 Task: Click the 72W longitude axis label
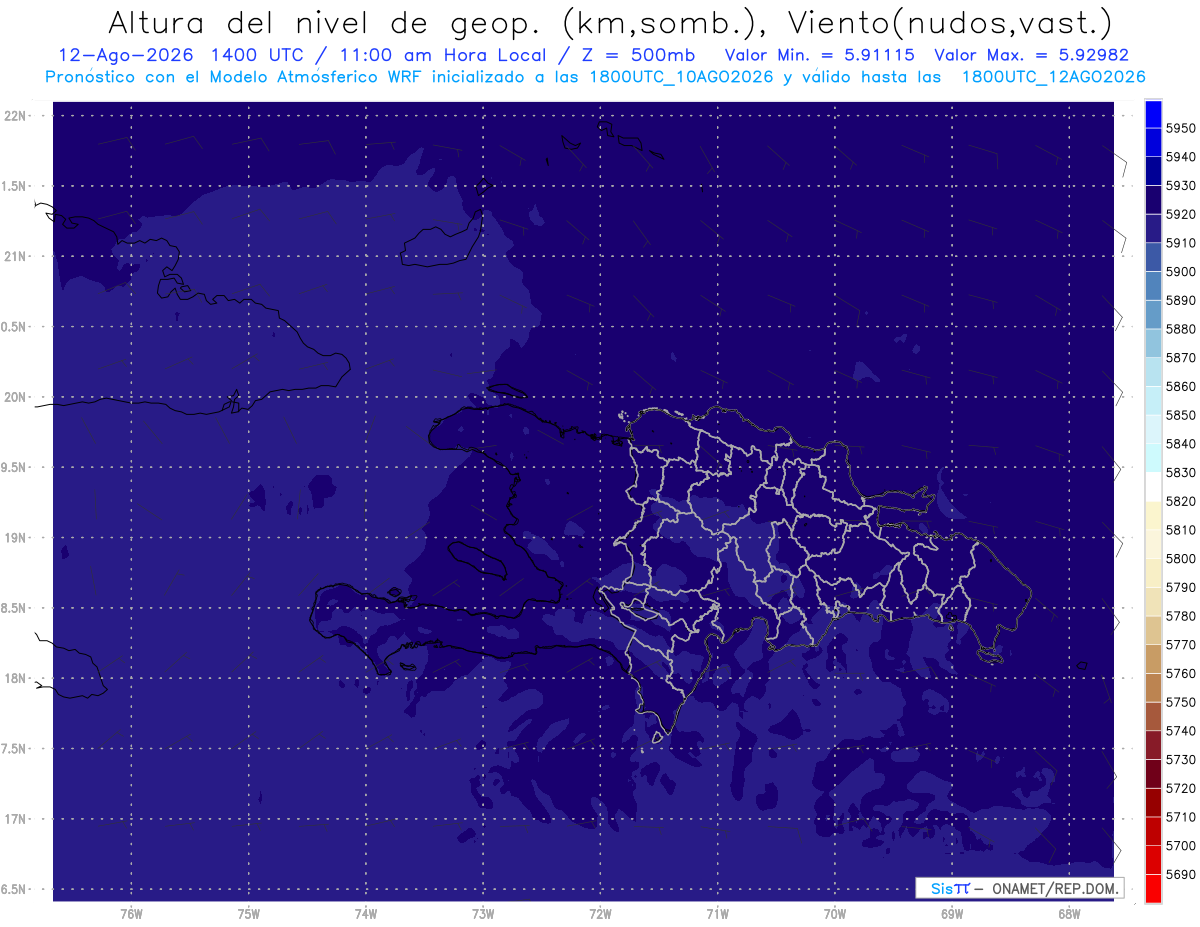(600, 914)
